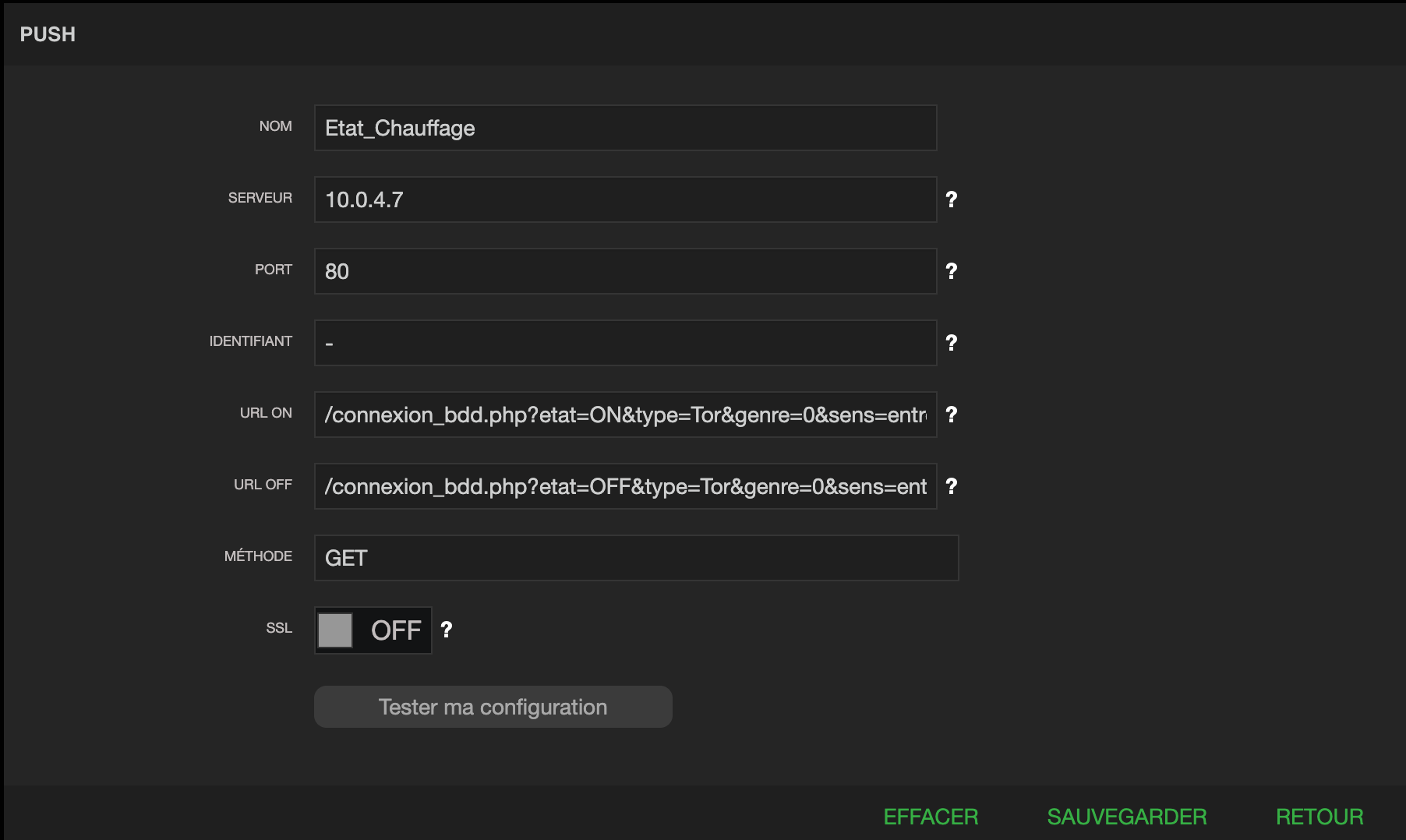Screen dimensions: 1406x840
Task: Click the question mark next to URL ON
Action: click(951, 415)
